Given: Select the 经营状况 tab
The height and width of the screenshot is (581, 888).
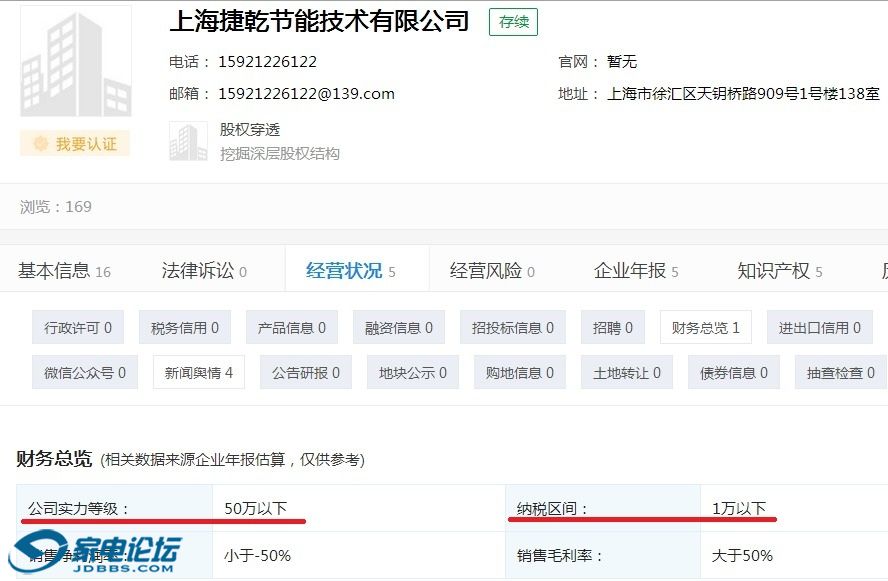Looking at the screenshot, I should tap(350, 271).
